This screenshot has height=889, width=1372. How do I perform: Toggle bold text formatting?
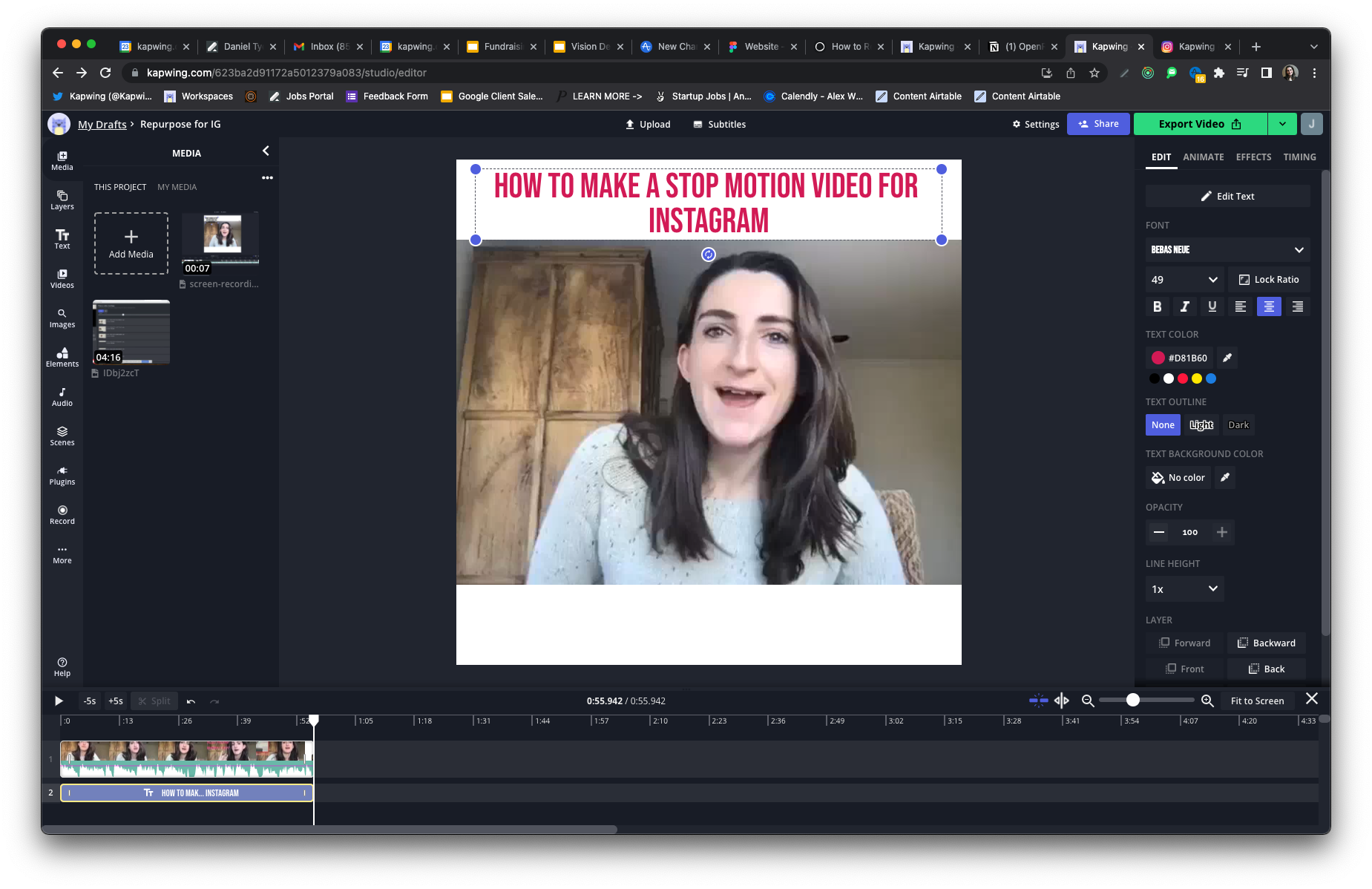tap(1157, 306)
